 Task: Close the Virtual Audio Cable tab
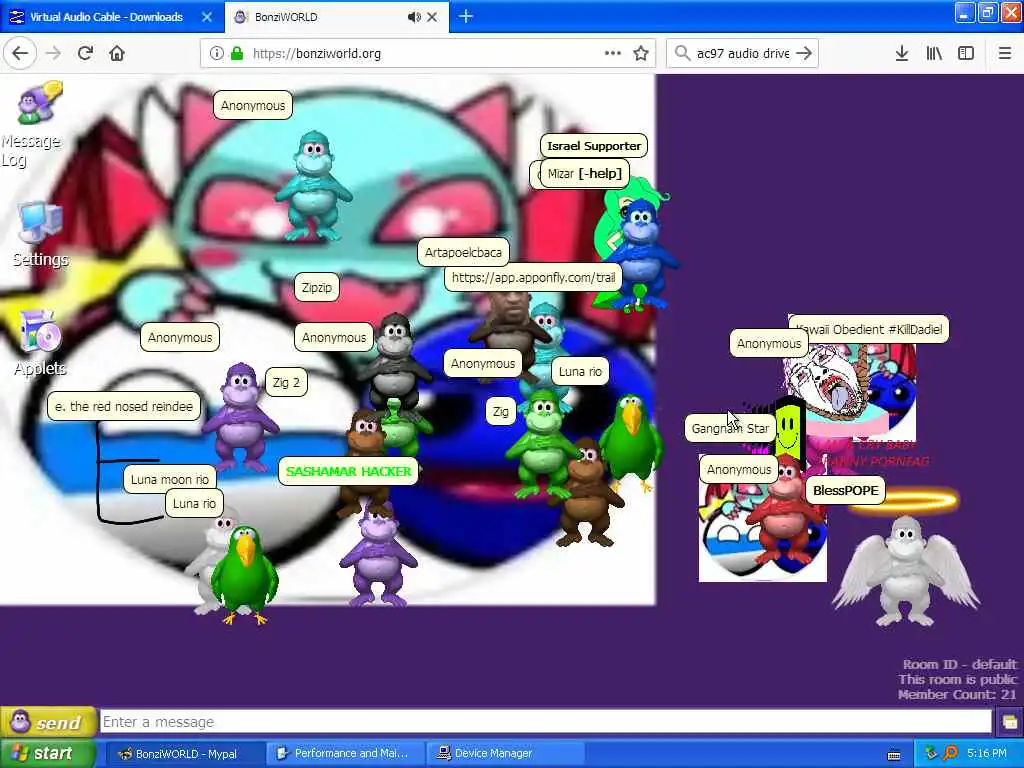point(207,17)
